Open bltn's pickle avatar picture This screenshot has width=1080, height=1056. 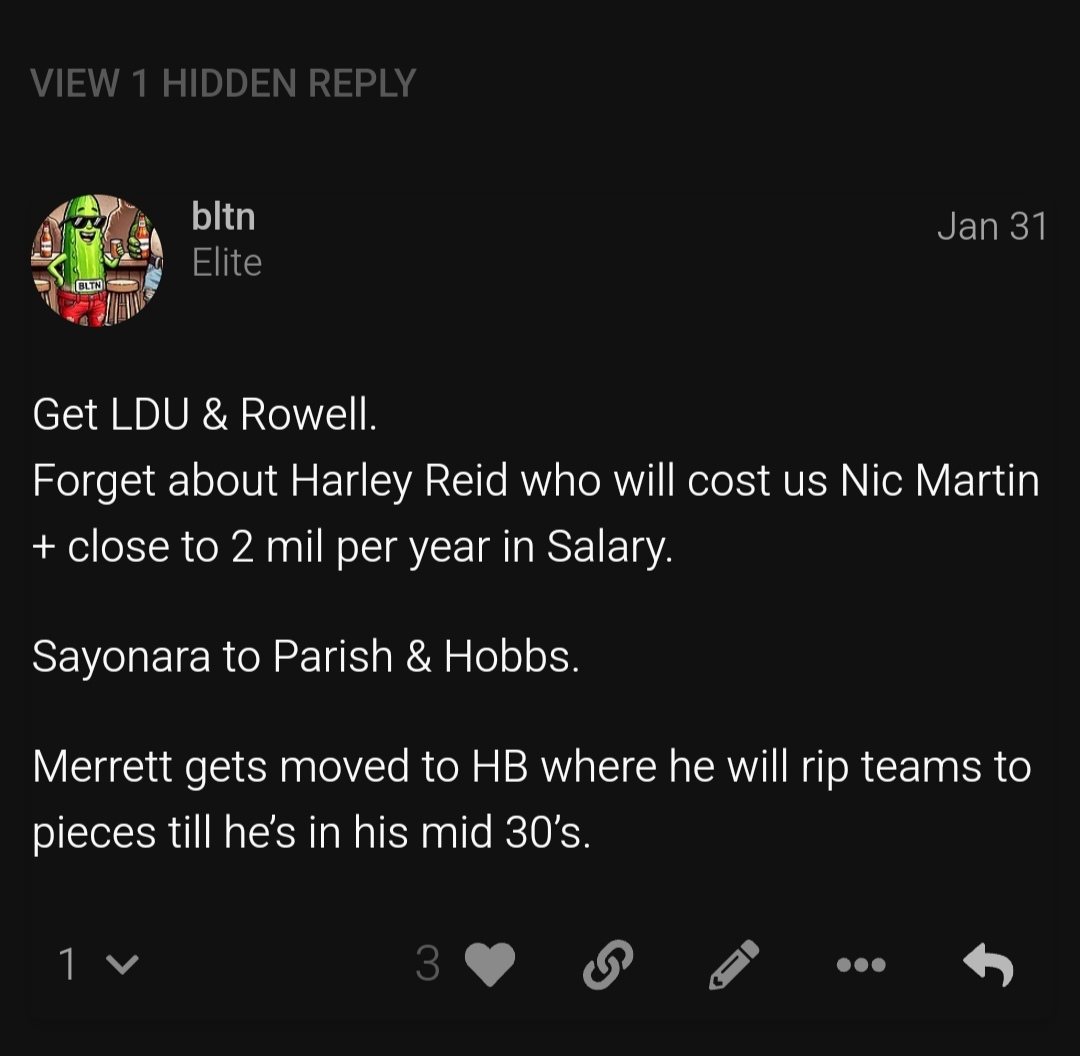click(x=97, y=260)
